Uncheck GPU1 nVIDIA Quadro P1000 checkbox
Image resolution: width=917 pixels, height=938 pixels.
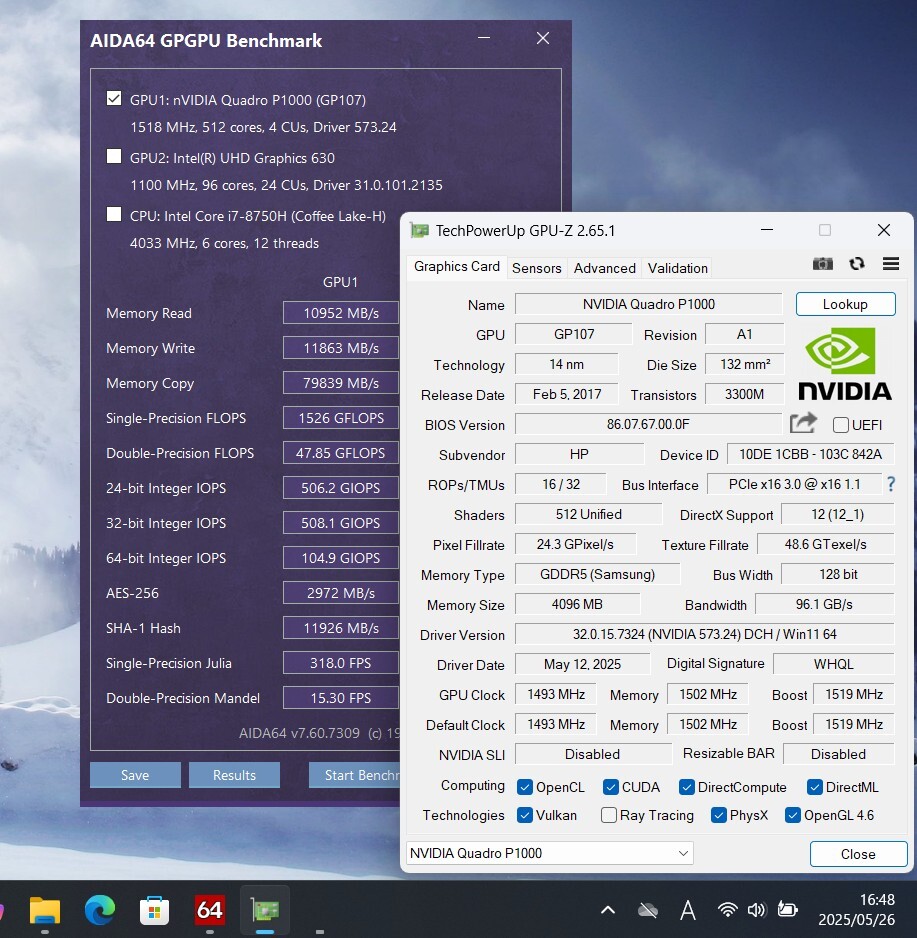114,98
